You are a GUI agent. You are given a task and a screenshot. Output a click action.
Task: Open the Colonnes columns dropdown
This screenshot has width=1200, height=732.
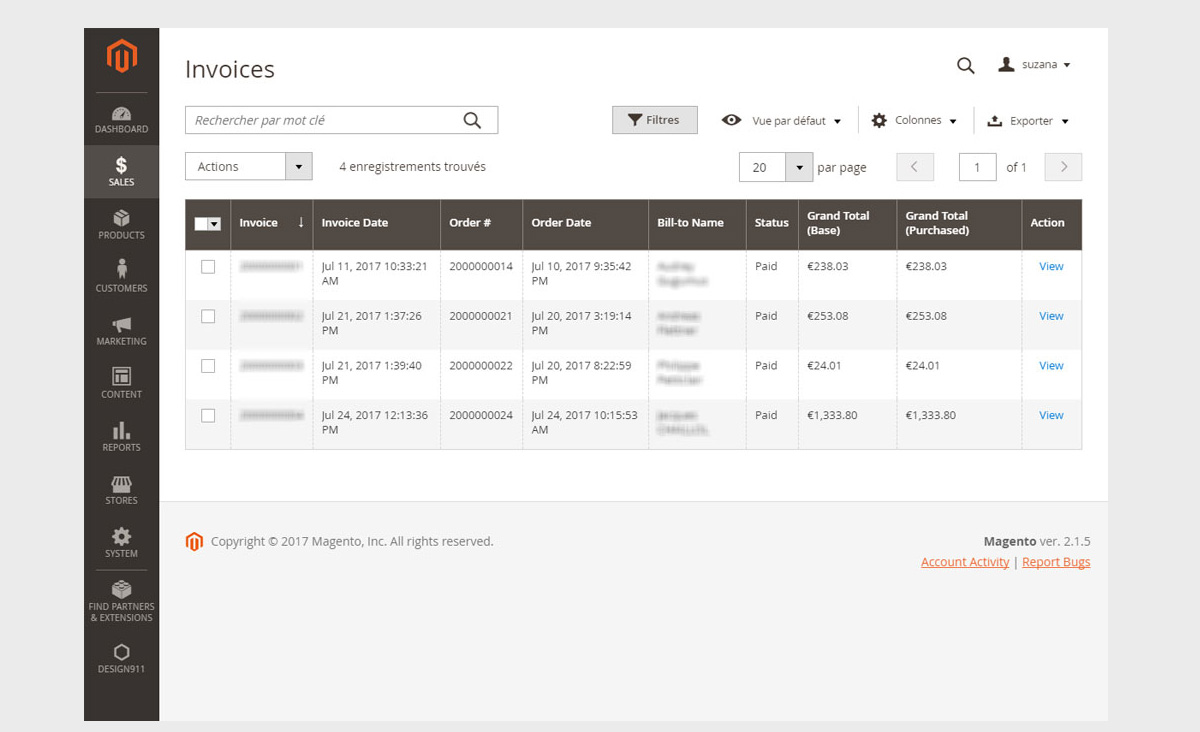(x=915, y=120)
